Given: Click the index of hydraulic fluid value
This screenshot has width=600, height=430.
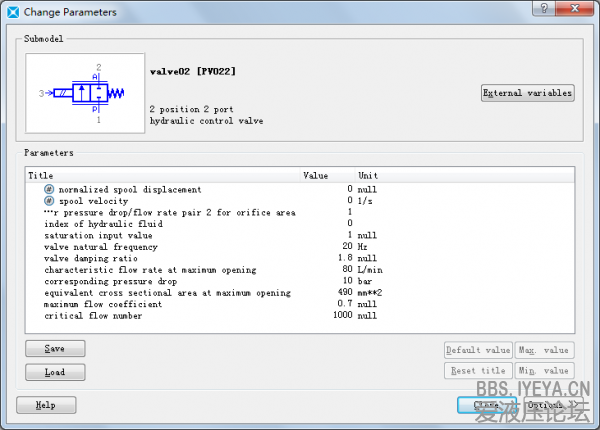Looking at the screenshot, I should pyautogui.click(x=349, y=223).
